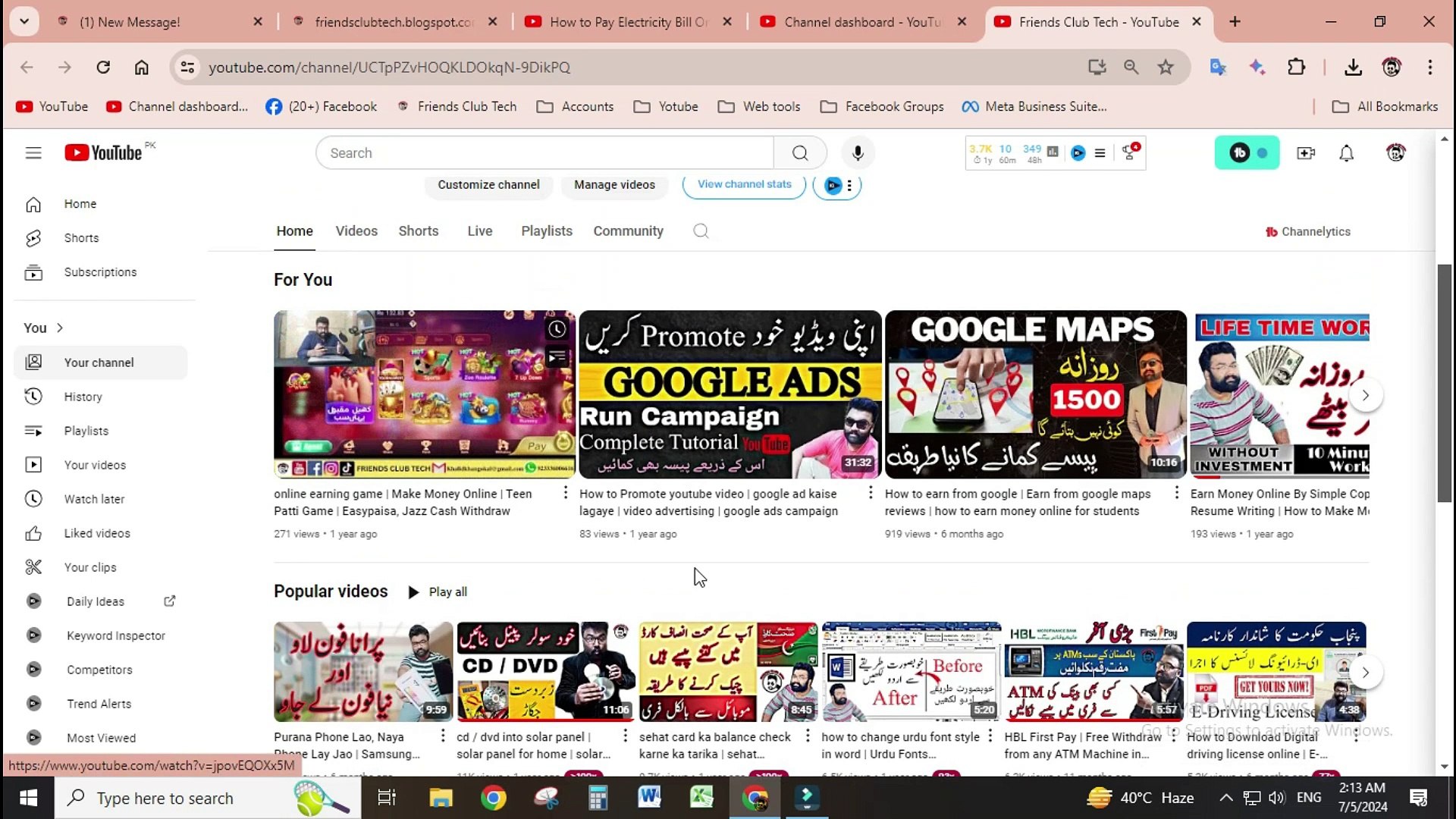Open the hamburger guide menu on YouTube
1456x819 pixels.
[x=33, y=152]
